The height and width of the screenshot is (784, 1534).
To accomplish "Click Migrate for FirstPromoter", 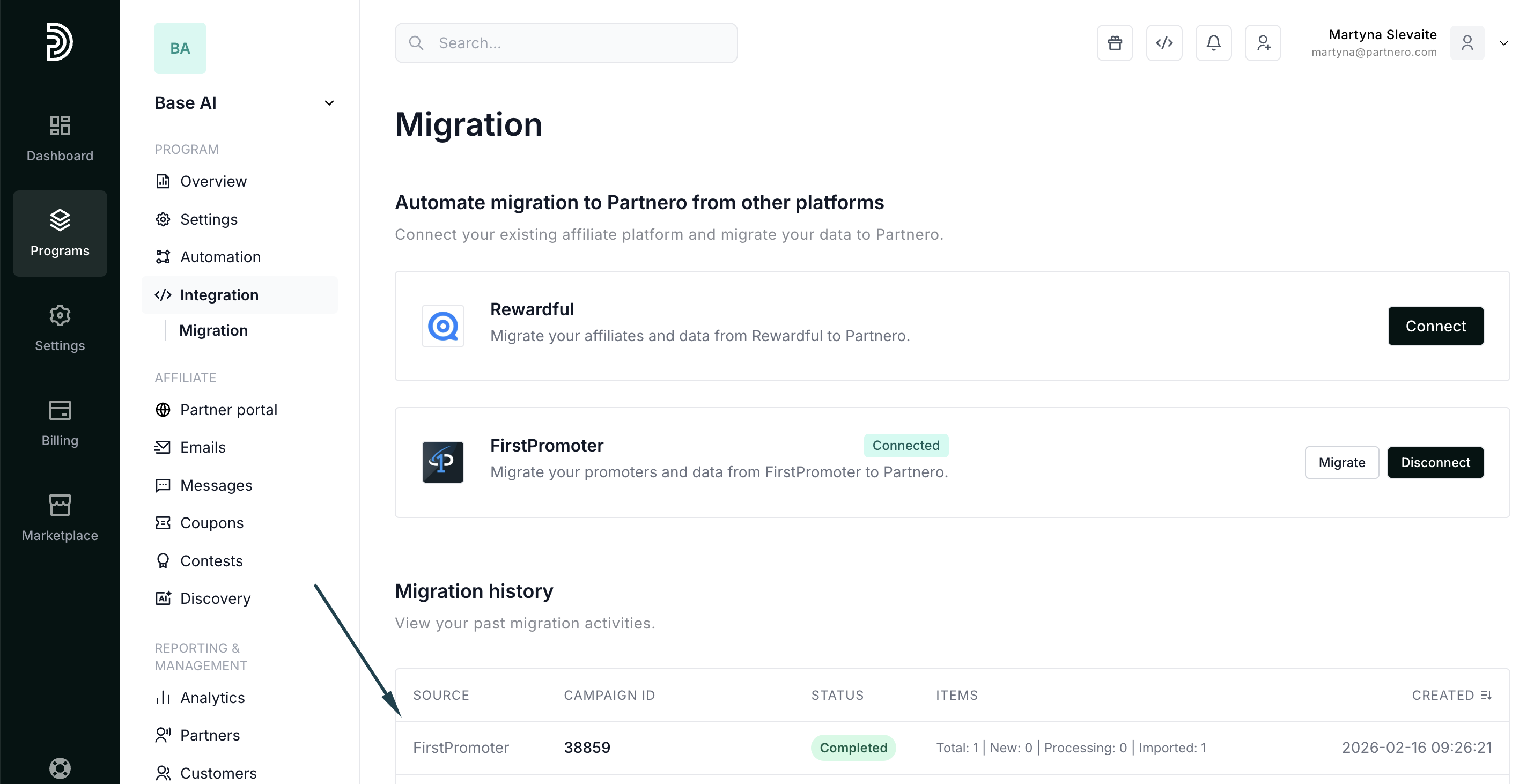I will (1341, 463).
